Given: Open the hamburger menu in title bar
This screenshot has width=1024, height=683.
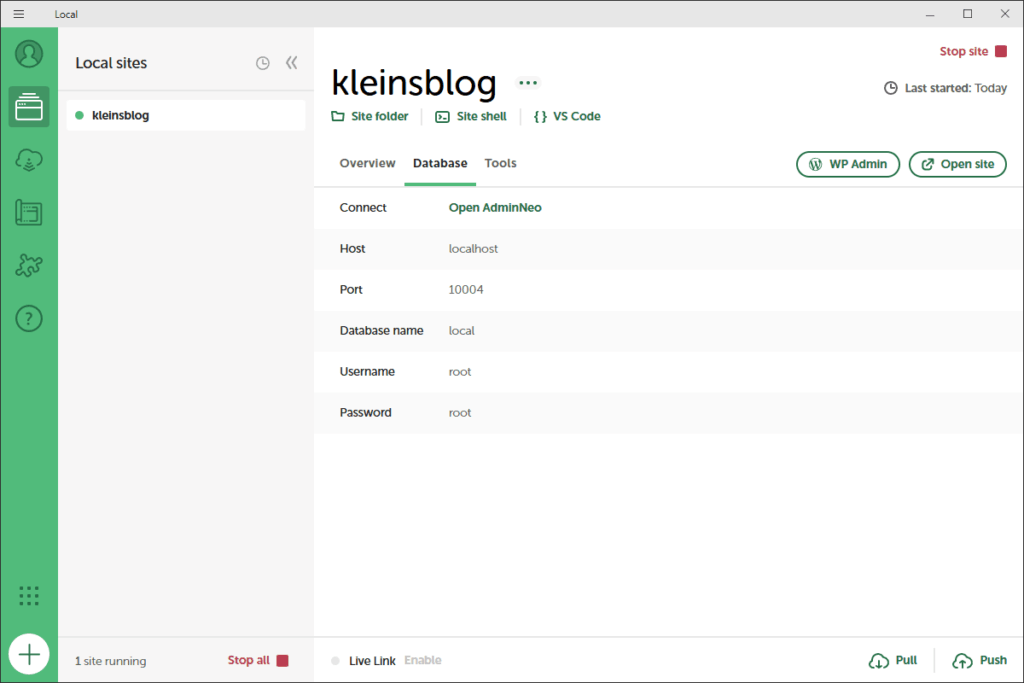Looking at the screenshot, I should click(x=18, y=14).
